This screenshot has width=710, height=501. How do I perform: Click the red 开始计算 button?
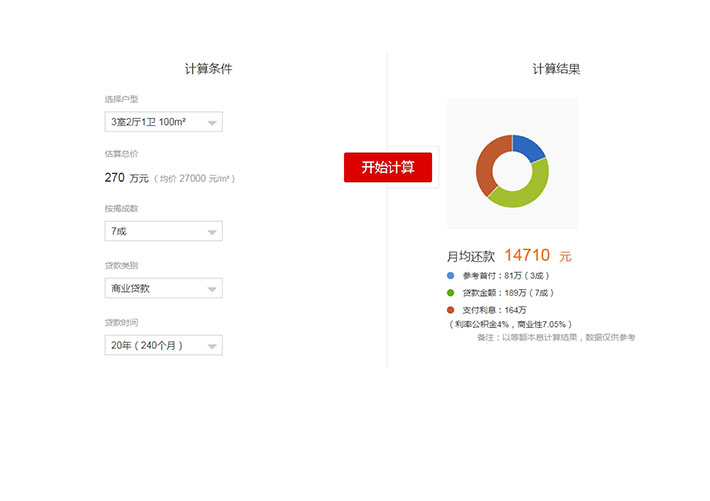[x=388, y=167]
